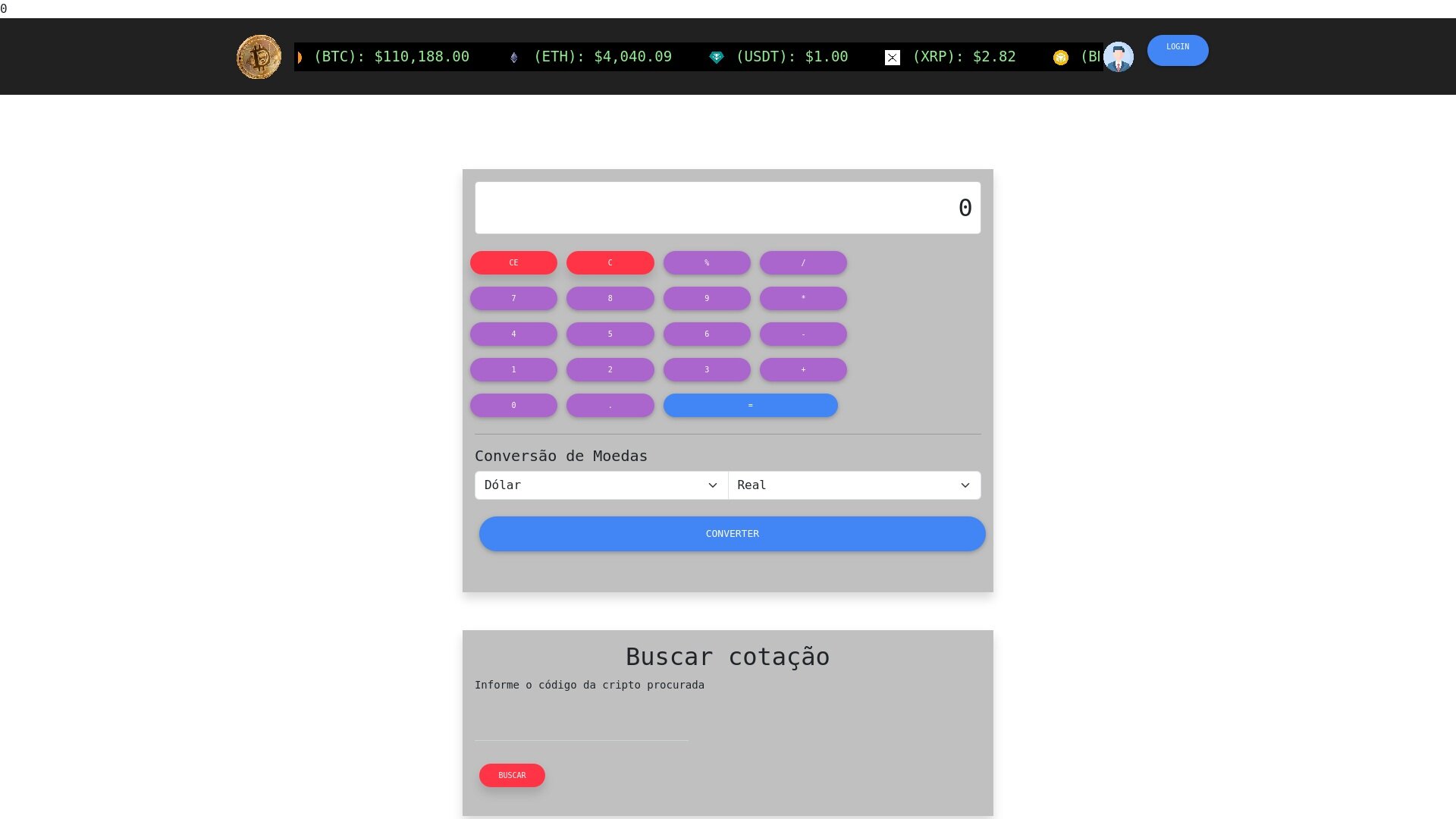The height and width of the screenshot is (819, 1456).
Task: Click the calculator display field
Action: (727, 208)
